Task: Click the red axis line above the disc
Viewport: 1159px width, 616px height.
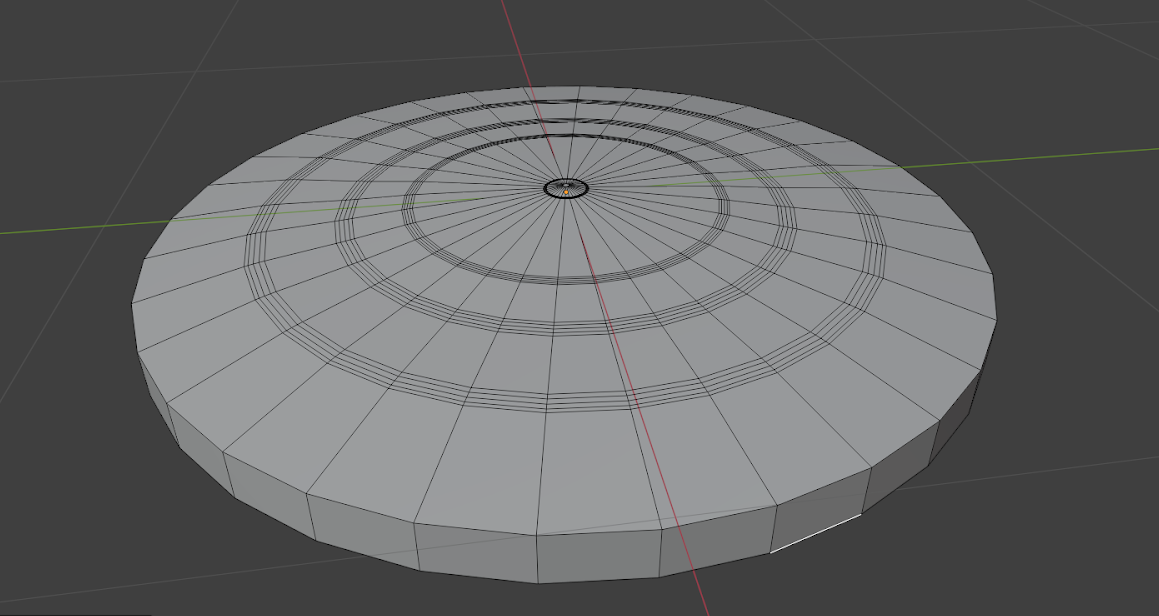Action: 512,40
